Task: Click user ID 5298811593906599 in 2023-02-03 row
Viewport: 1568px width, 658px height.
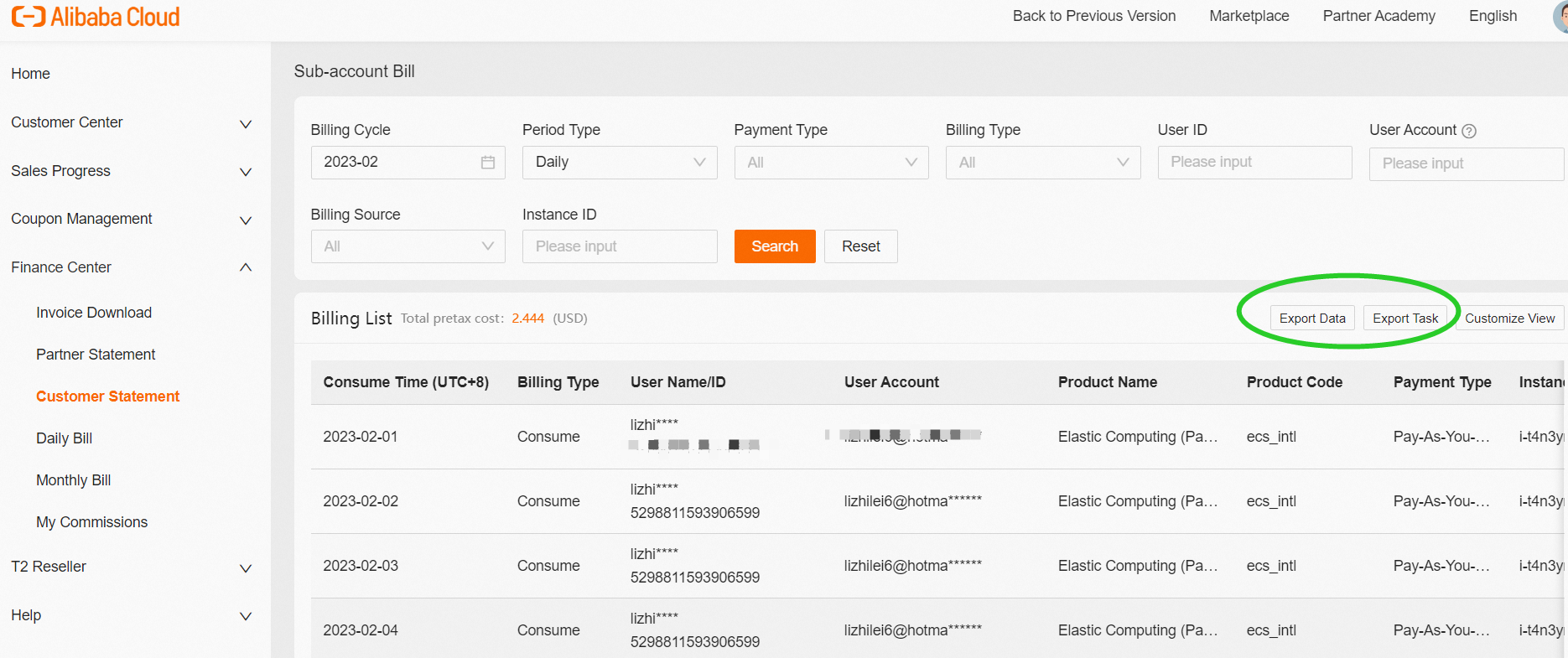Action: click(695, 578)
